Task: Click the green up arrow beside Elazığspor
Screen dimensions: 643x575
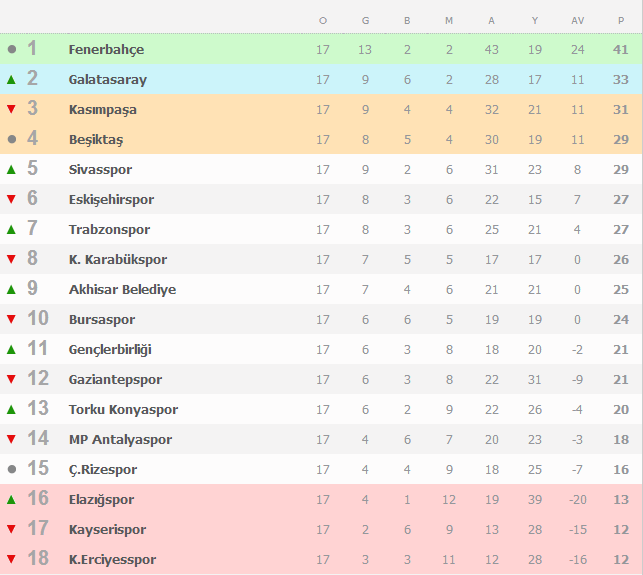Action: (x=11, y=500)
